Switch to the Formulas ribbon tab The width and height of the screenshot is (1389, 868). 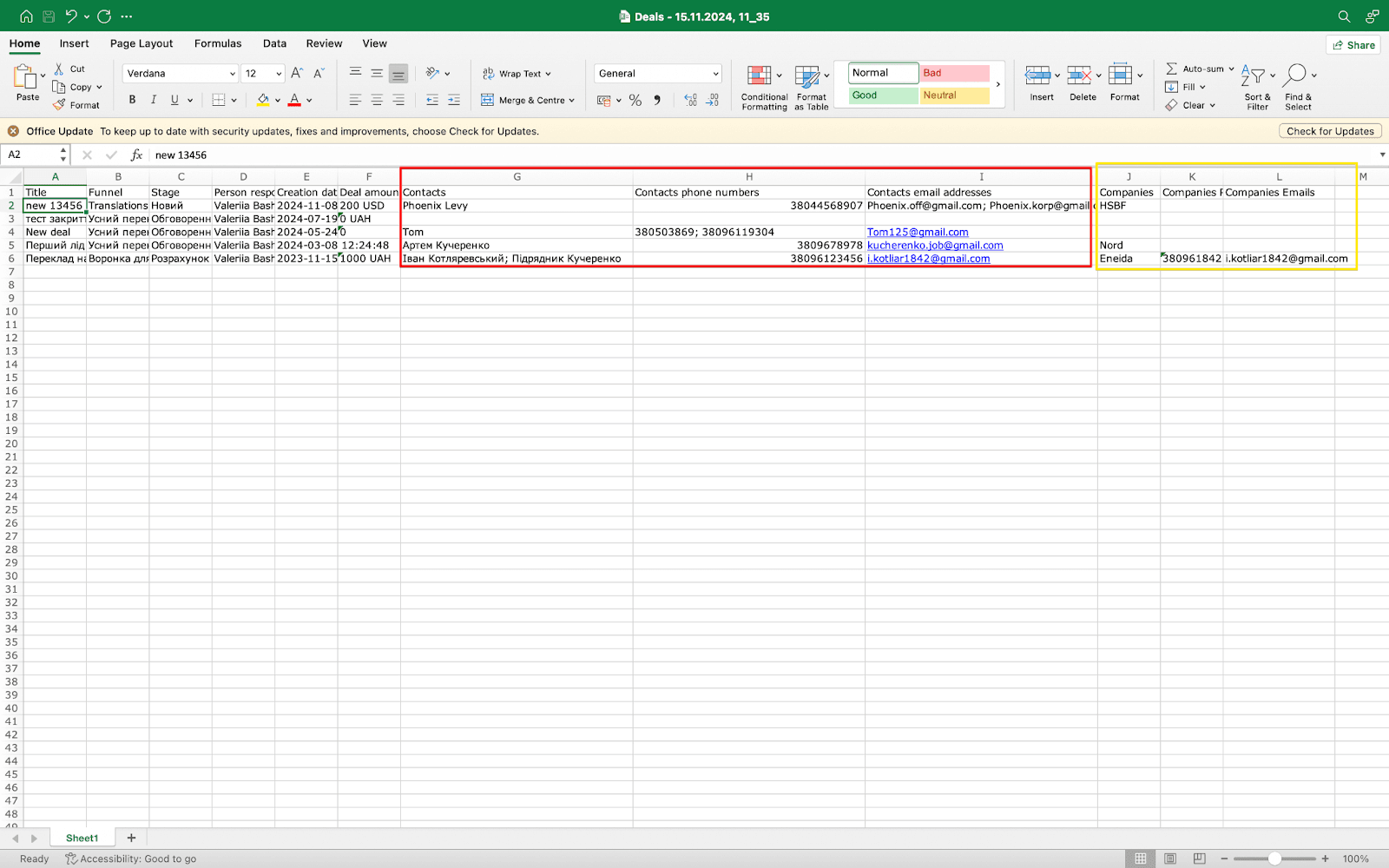218,43
